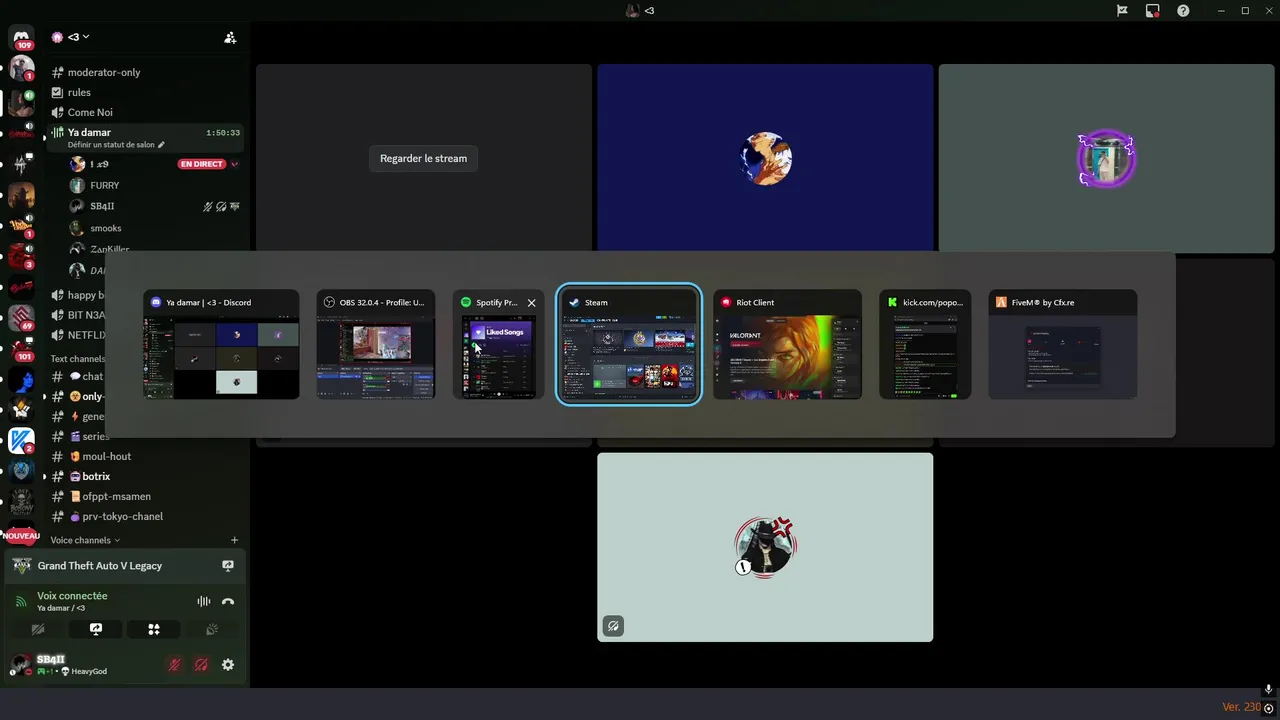Click the hat avatar on bottom tile
Viewport: 1280px width, 720px height.
click(x=765, y=547)
